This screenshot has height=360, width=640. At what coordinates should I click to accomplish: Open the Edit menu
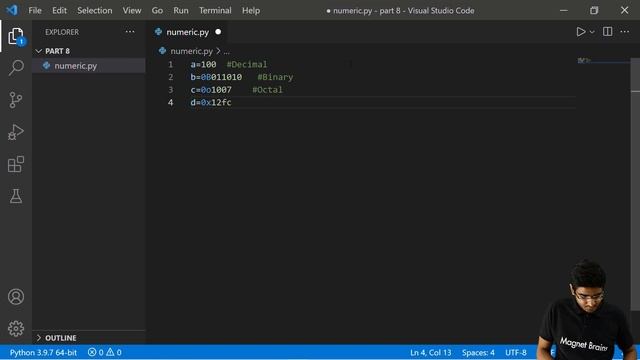point(59,11)
